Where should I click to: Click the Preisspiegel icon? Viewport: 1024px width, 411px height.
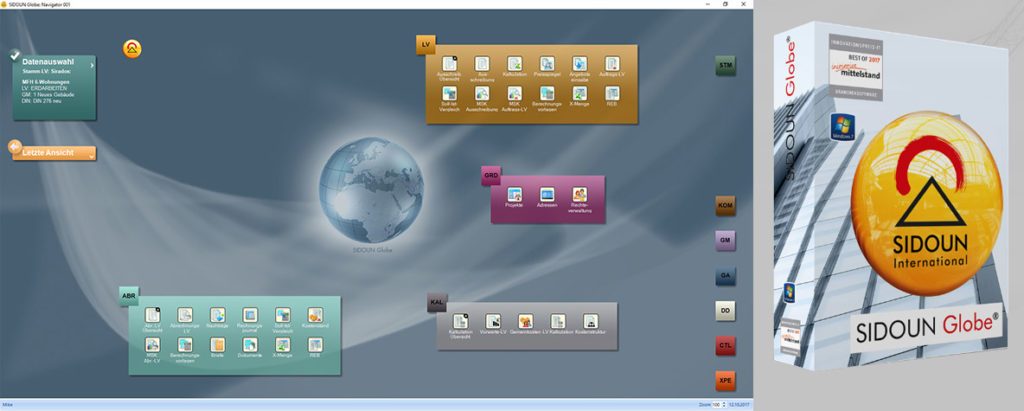coord(547,65)
